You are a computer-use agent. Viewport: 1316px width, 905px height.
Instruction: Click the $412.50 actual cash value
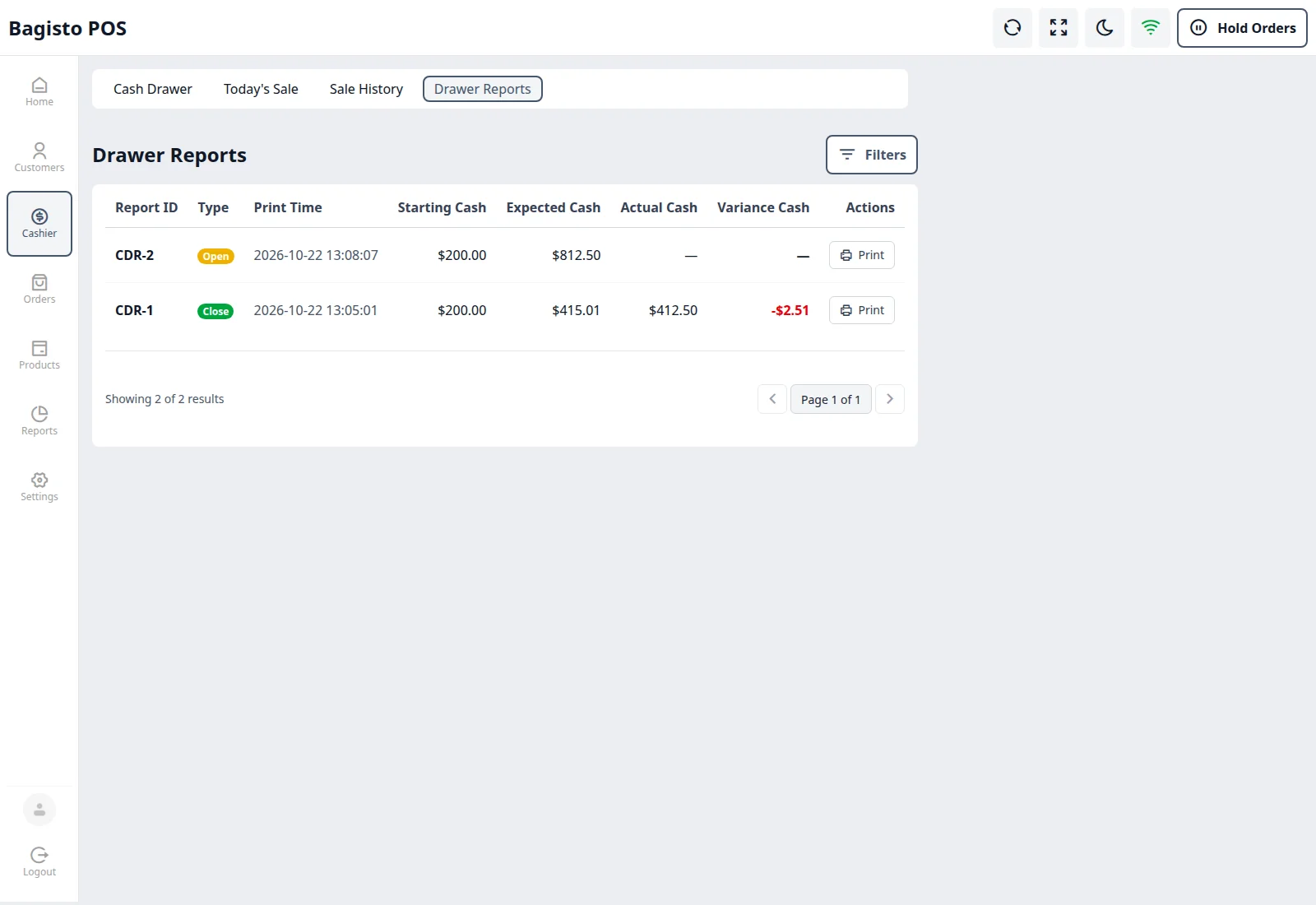[673, 310]
